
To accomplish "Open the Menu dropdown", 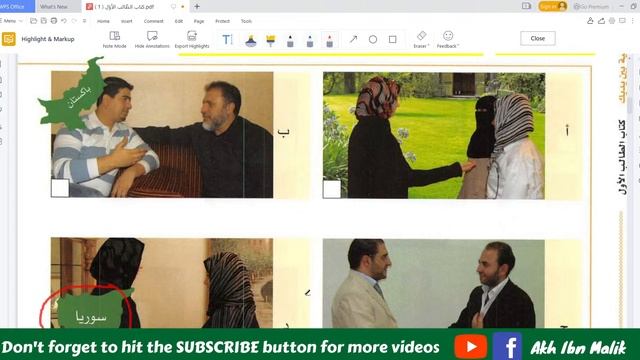I will pos(12,21).
